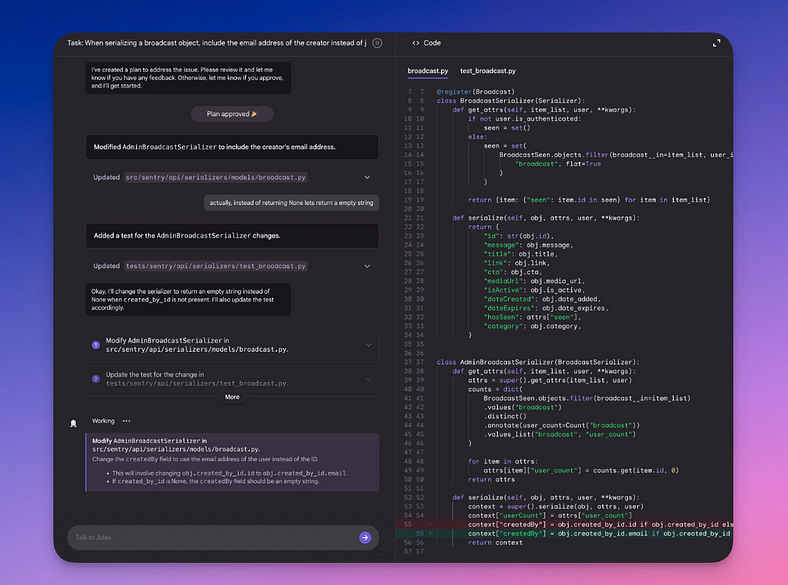The image size is (788, 585).
Task: Click the removed code line 55 in red
Action: coord(564,525)
